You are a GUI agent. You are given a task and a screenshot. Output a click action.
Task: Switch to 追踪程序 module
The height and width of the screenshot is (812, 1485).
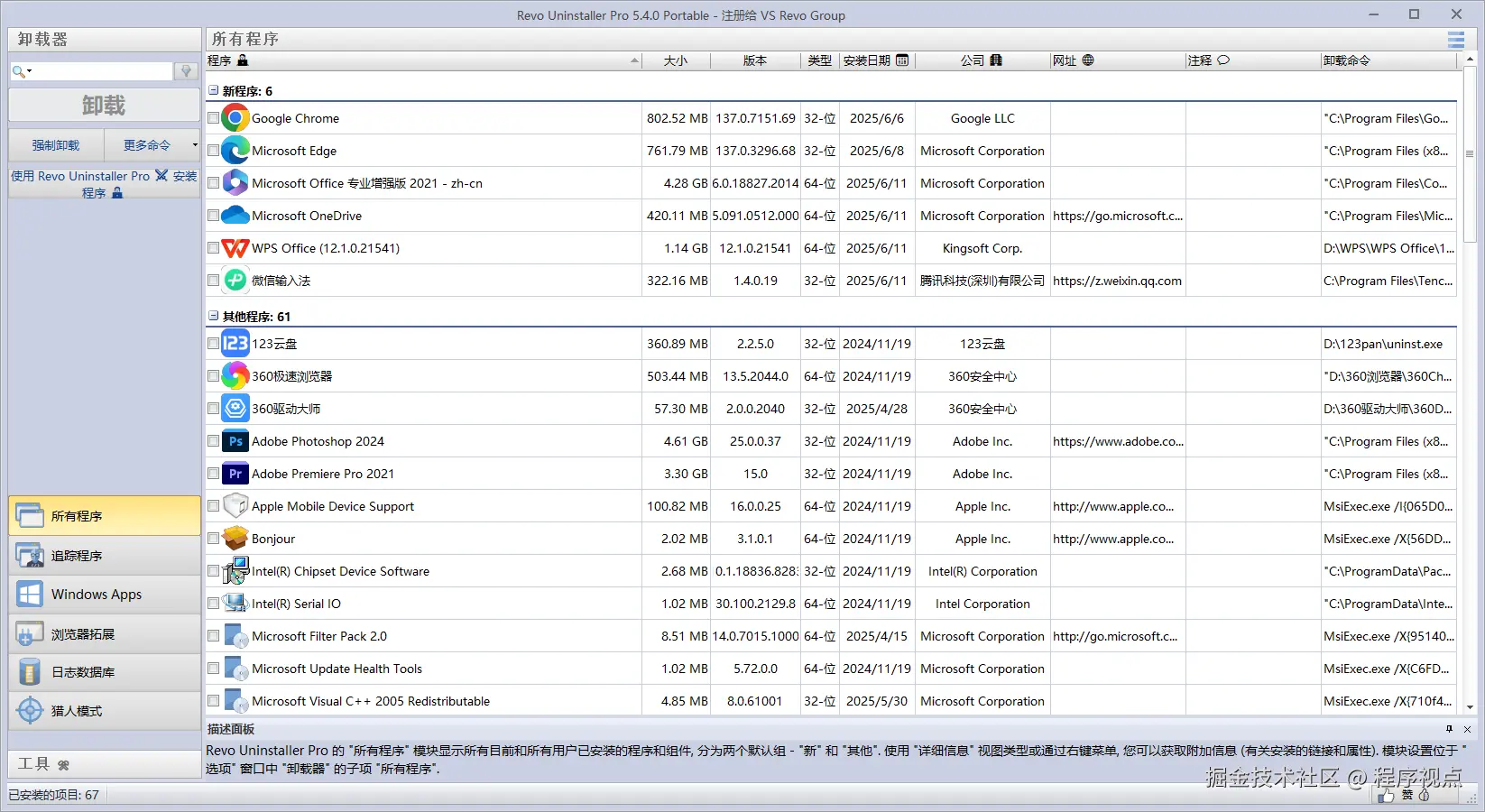[x=104, y=556]
